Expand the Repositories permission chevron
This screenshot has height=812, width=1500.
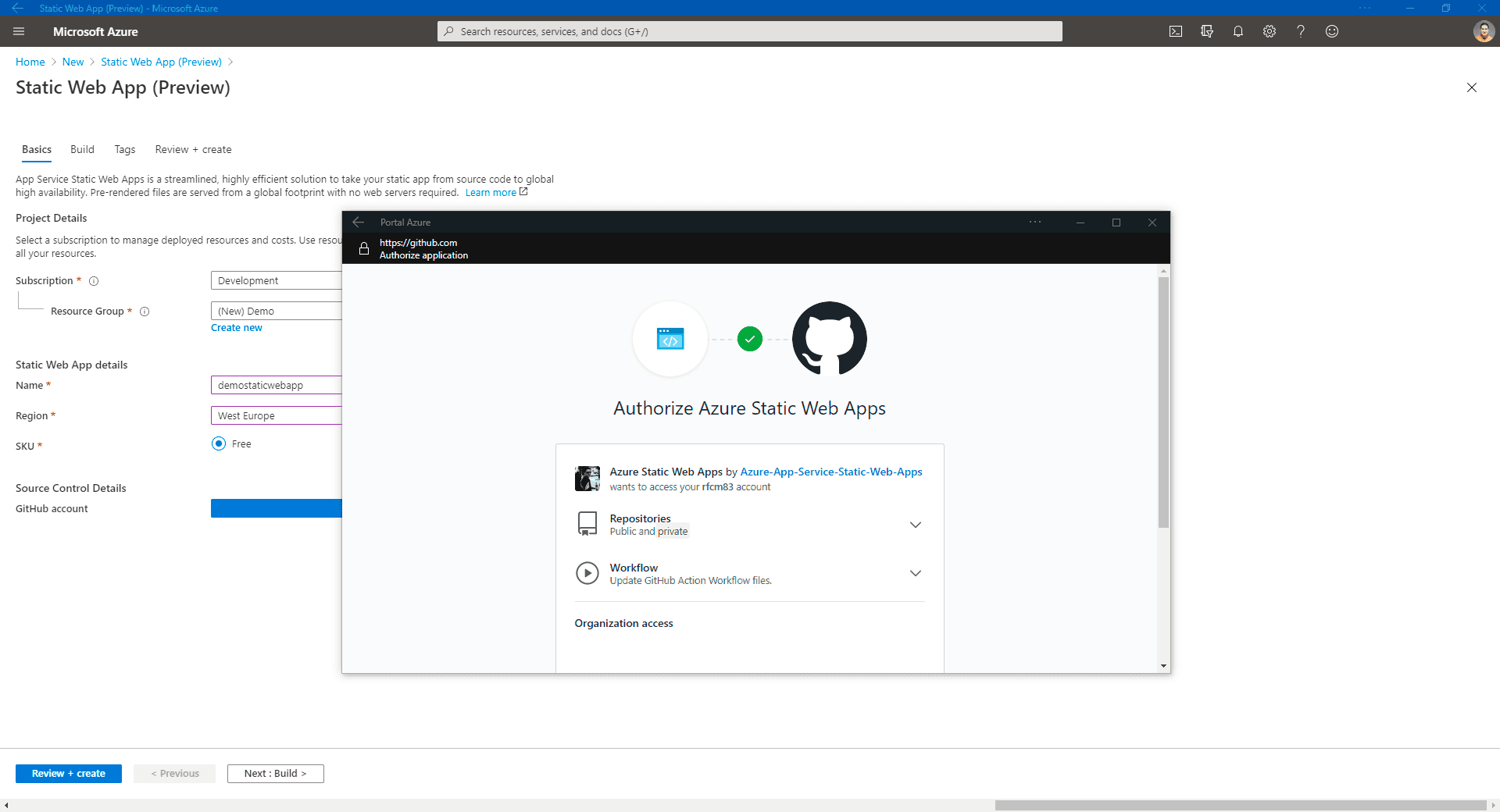point(916,525)
